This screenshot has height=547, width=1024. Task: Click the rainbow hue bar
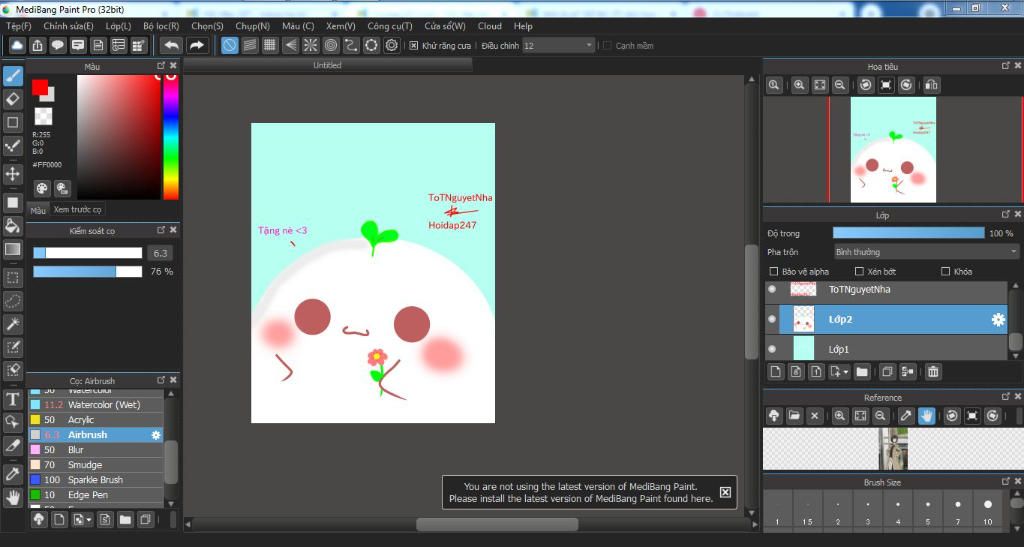[170, 137]
